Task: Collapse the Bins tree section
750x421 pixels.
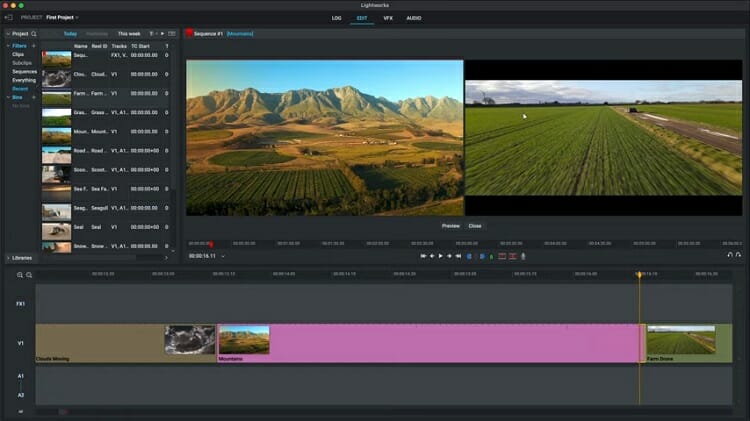Action: coord(8,98)
